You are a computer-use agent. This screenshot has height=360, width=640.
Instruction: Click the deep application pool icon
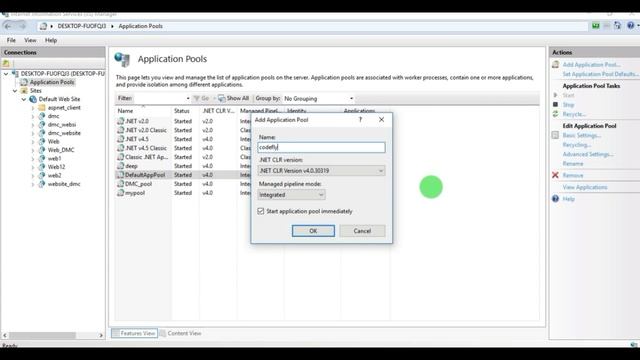pyautogui.click(x=120, y=166)
